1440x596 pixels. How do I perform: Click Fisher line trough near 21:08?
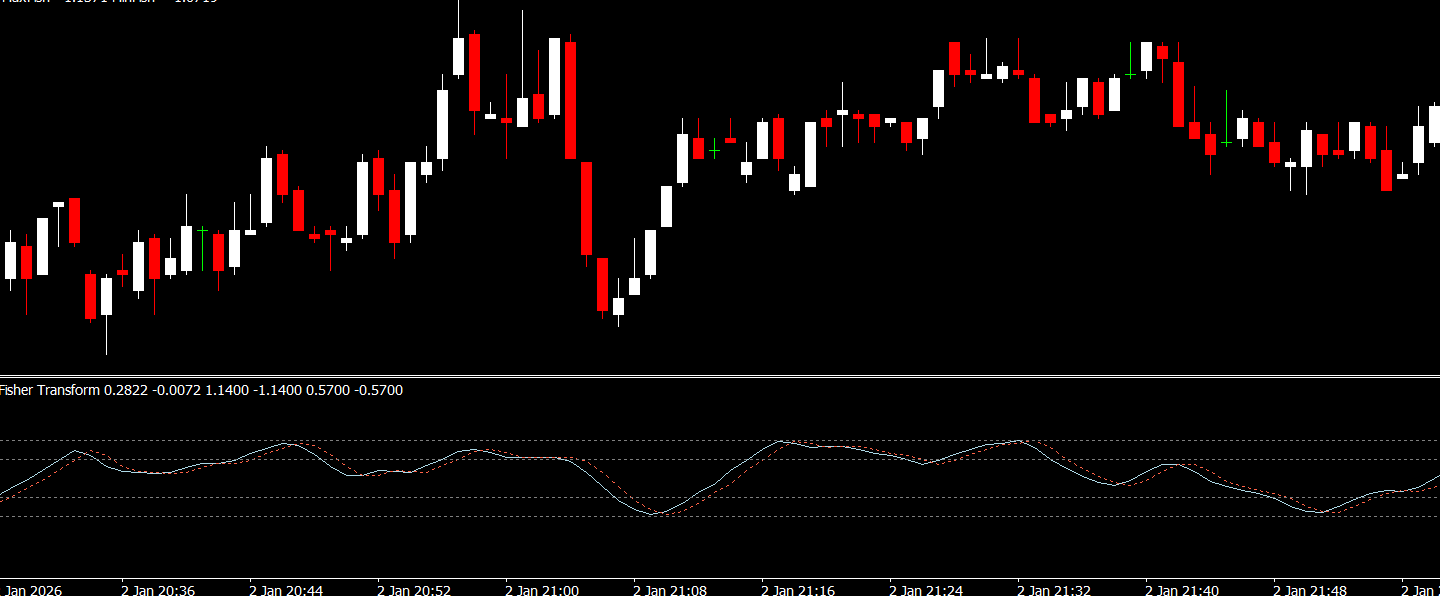(656, 514)
